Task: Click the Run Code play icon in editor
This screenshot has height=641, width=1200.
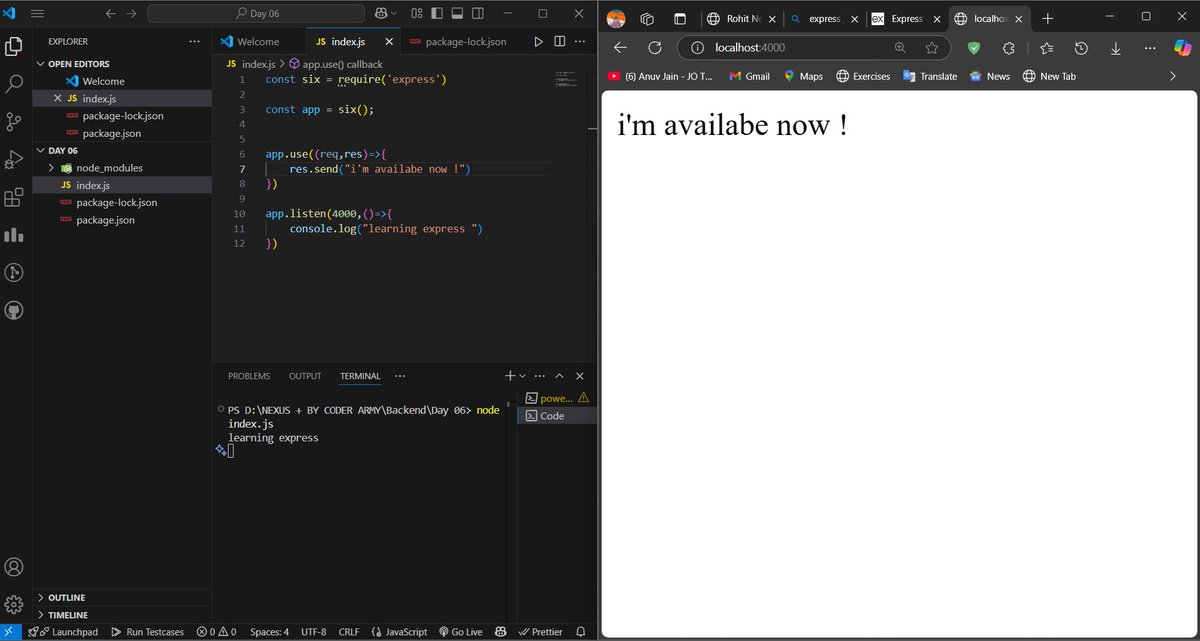Action: pos(538,42)
